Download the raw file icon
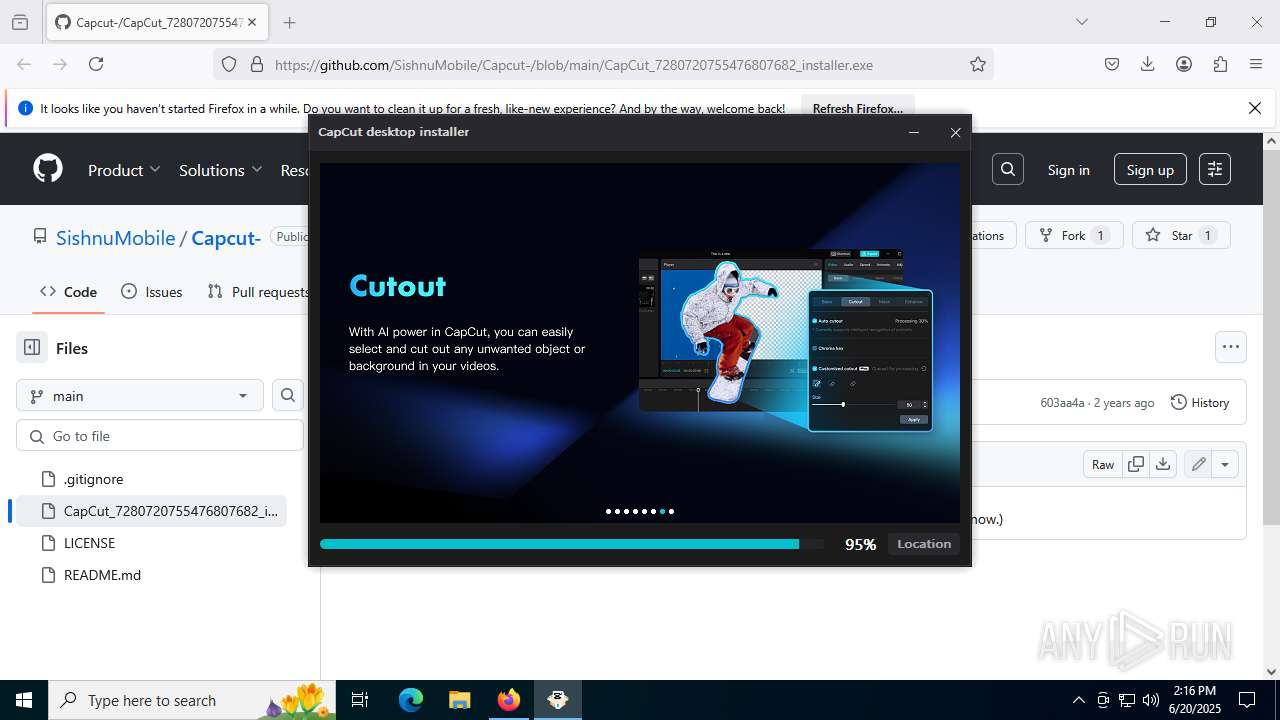This screenshot has width=1280, height=720. point(1162,464)
